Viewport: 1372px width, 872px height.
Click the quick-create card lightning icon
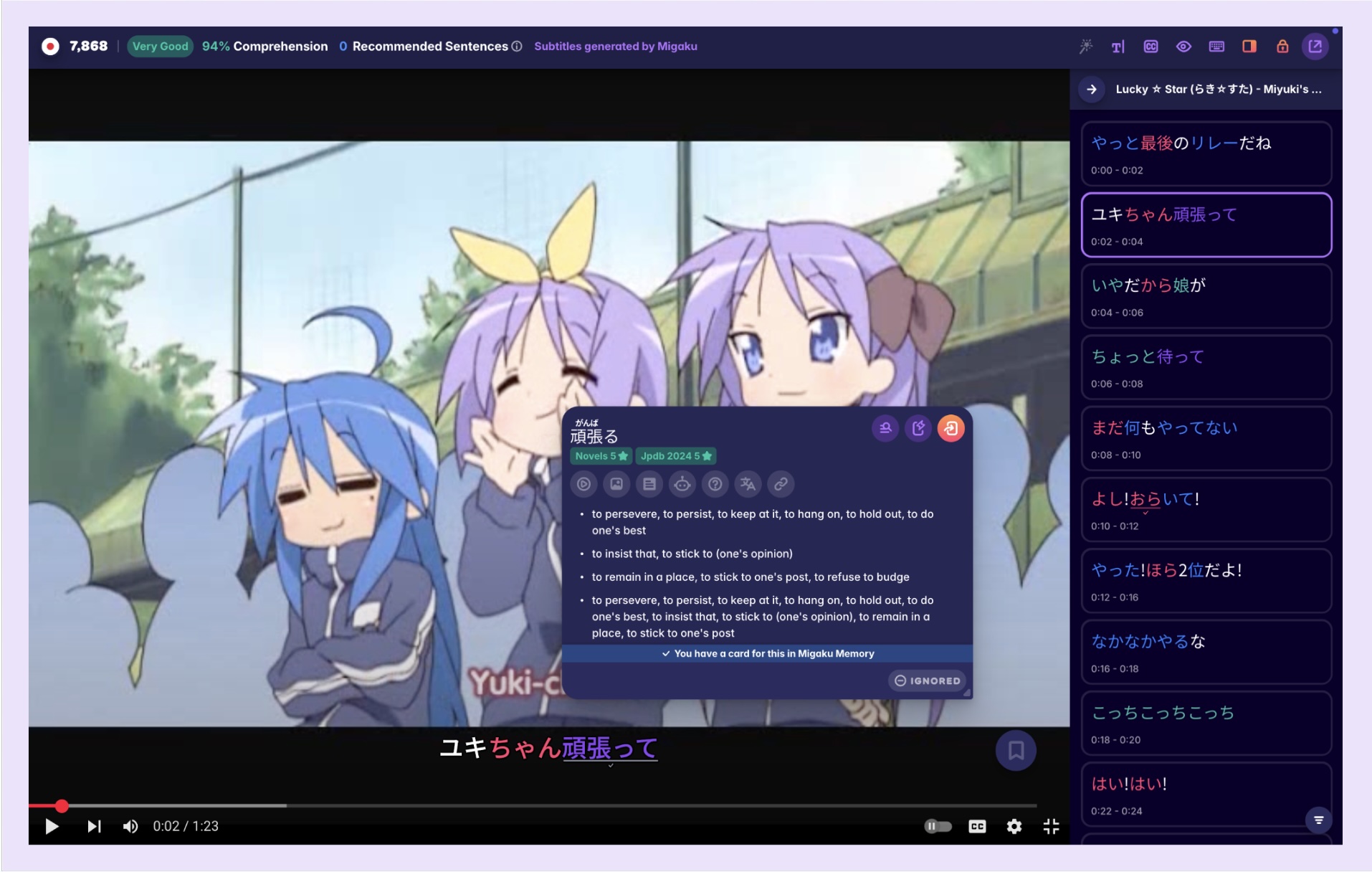(918, 428)
